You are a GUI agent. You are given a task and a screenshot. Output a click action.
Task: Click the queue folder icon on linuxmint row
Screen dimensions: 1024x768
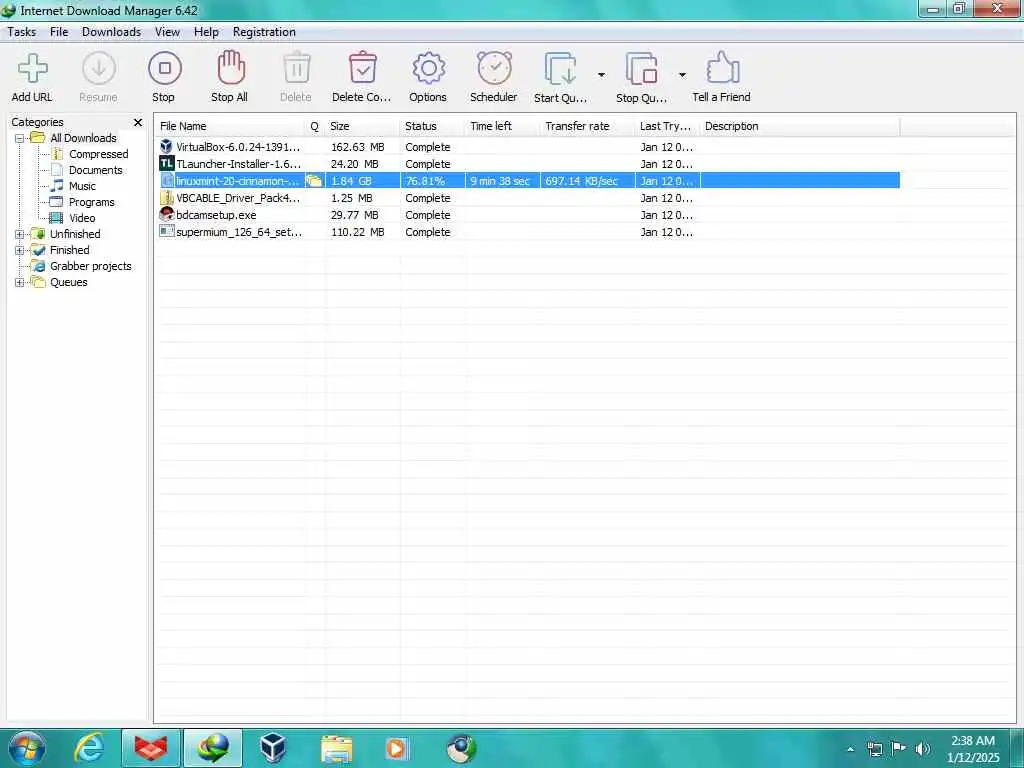314,181
